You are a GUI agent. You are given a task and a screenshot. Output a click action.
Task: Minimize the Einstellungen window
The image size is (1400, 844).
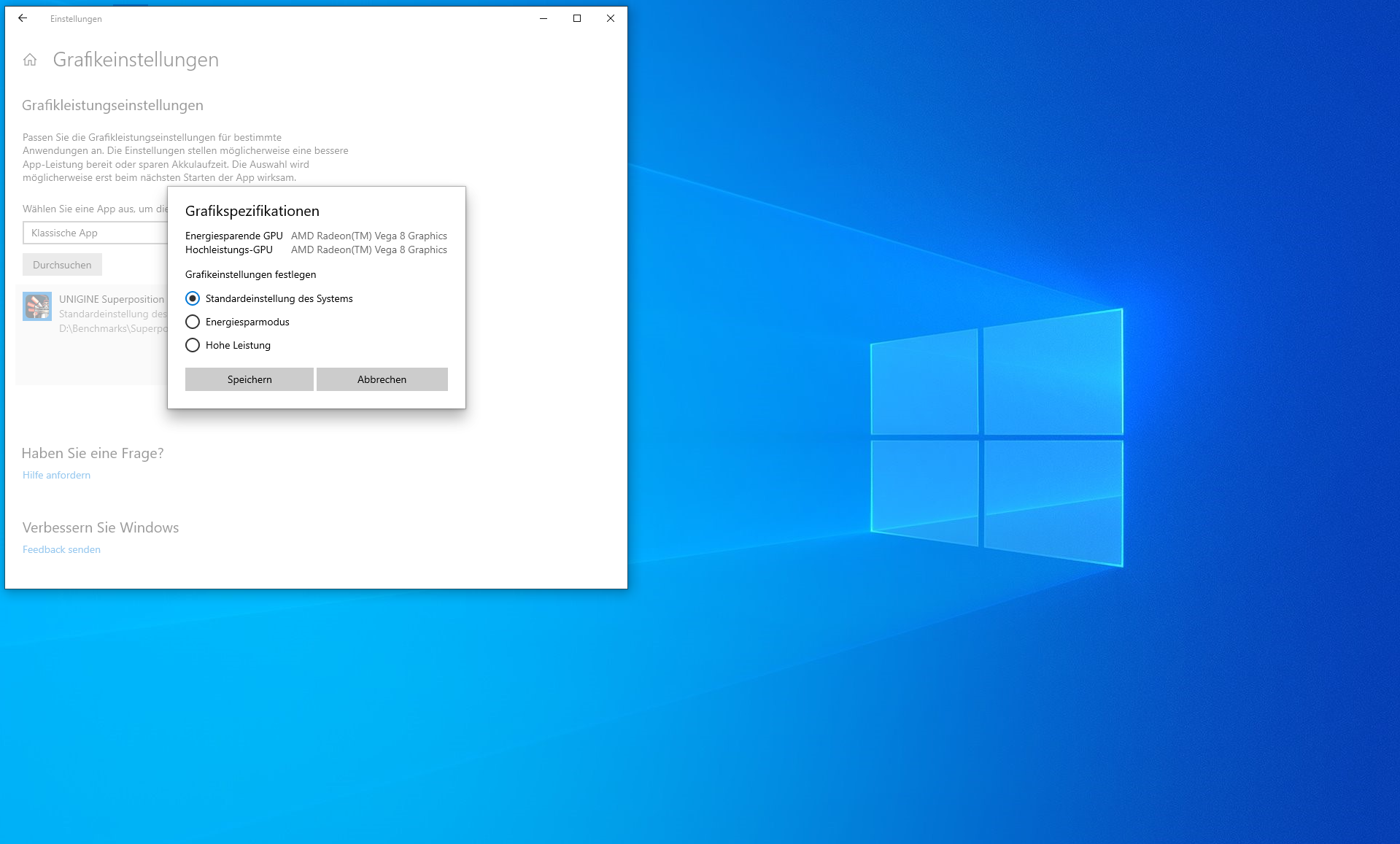pyautogui.click(x=544, y=18)
